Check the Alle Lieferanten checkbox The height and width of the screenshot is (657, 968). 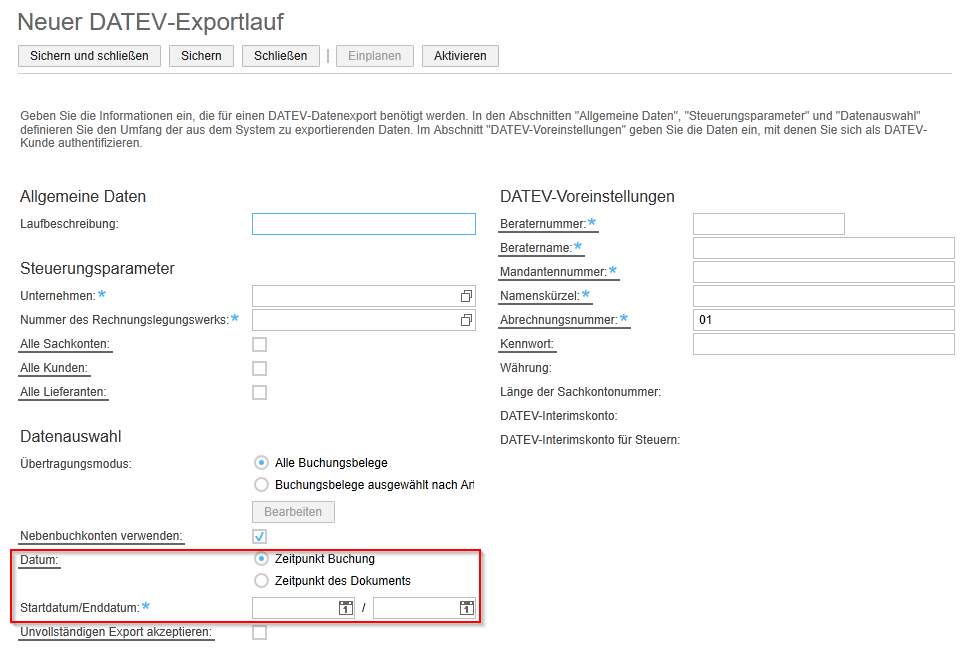[x=259, y=393]
